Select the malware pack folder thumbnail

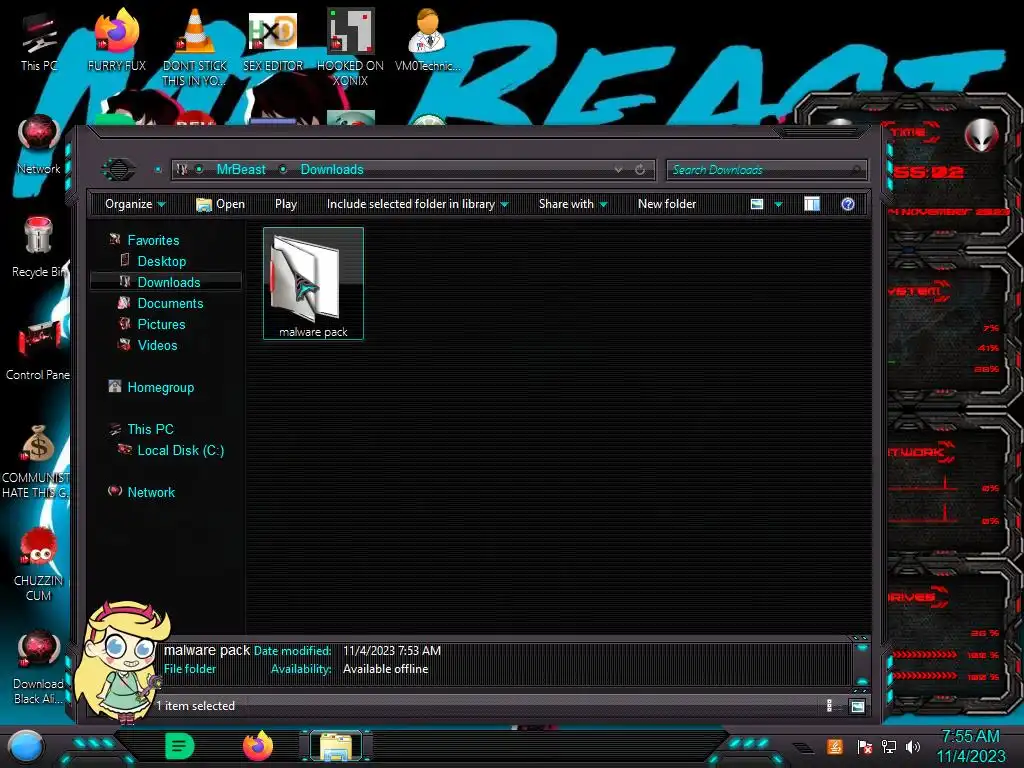[x=313, y=283]
